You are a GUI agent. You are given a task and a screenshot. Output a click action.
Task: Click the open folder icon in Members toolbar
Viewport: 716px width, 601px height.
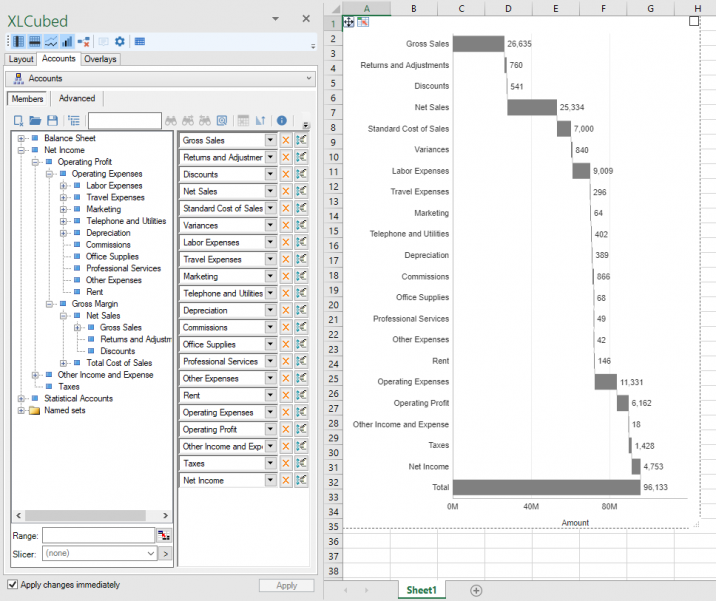point(36,121)
